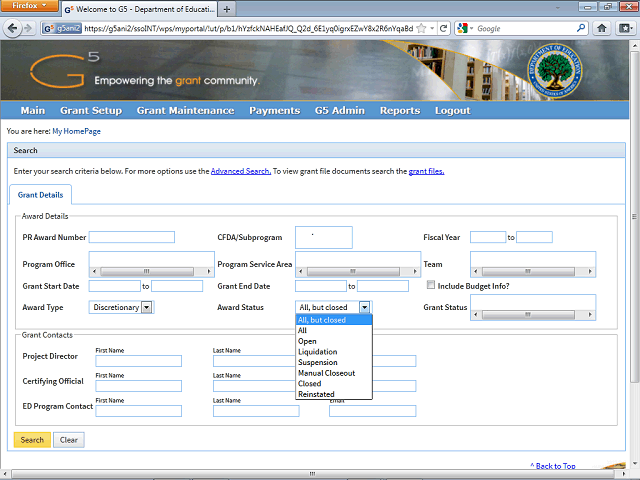Choose 'Reinstated' award status option
The image size is (640, 480).
pyautogui.click(x=333, y=394)
